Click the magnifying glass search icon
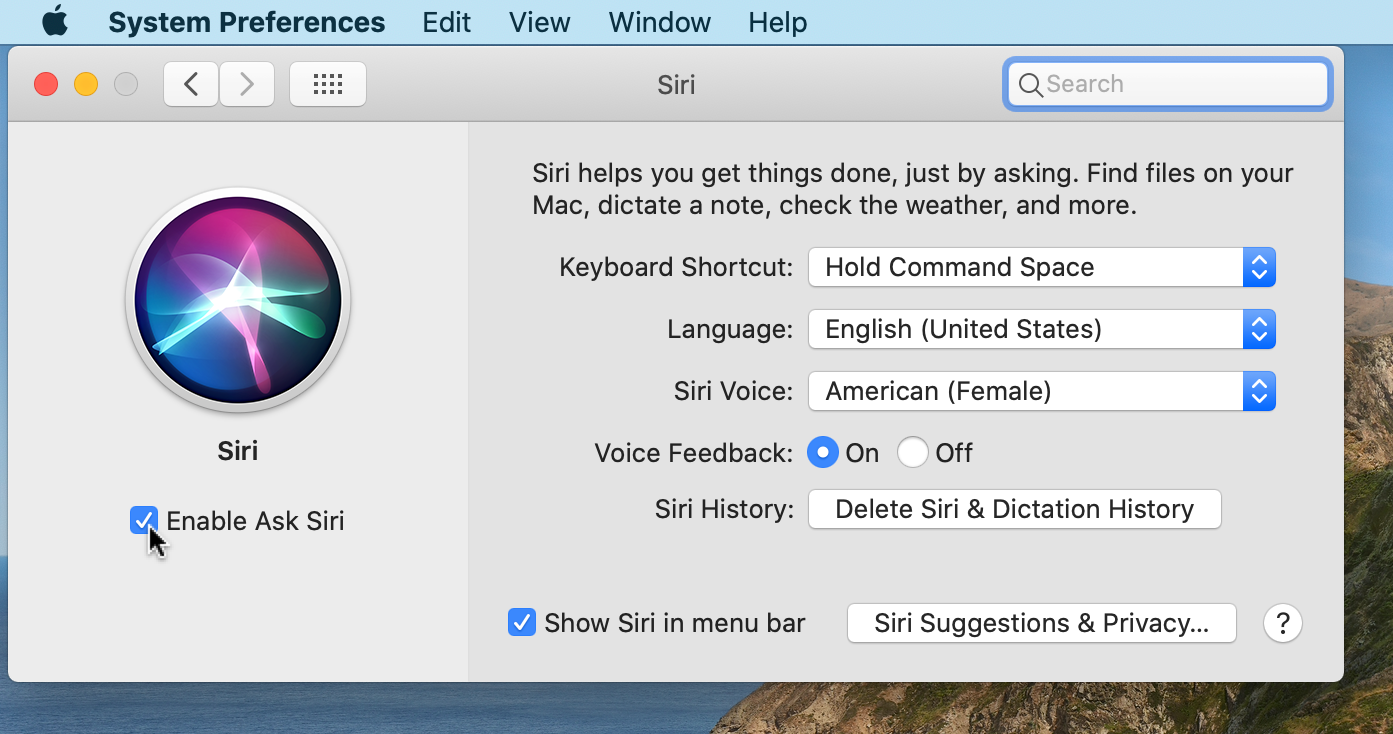Screen dimensions: 1393x734 tap(1030, 85)
